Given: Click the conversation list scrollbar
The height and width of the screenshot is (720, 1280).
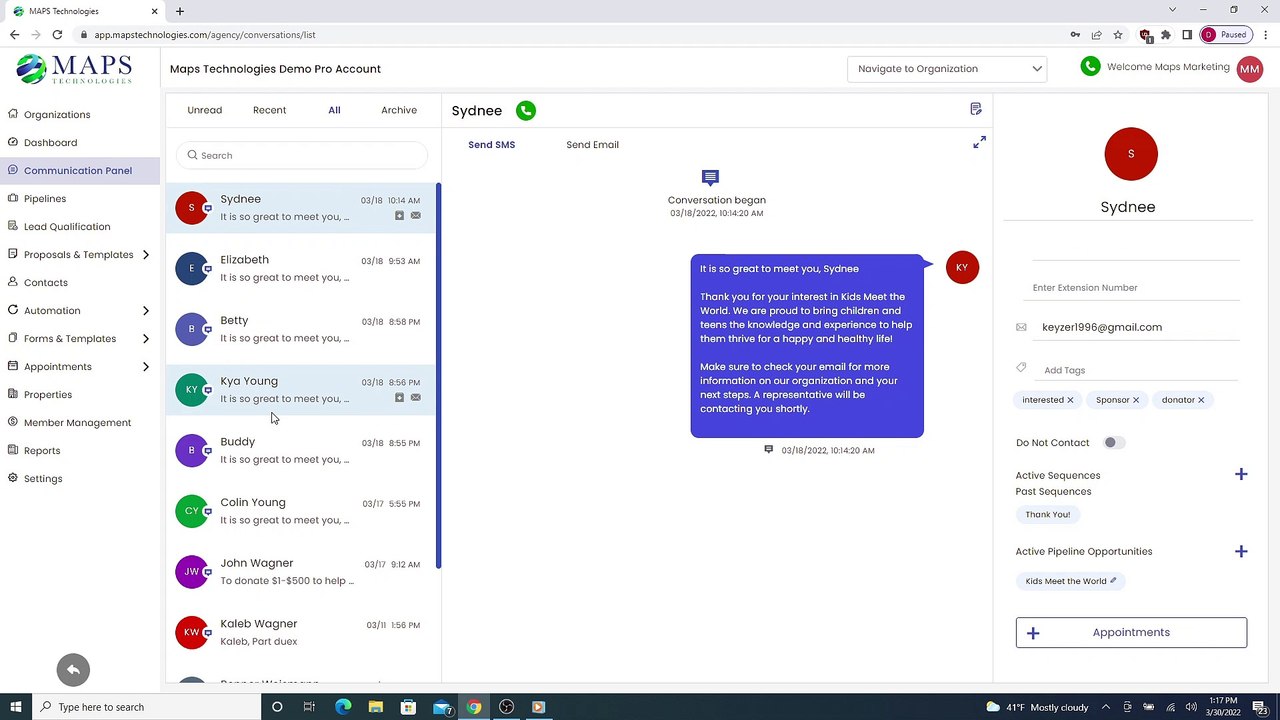Looking at the screenshot, I should point(439,376).
